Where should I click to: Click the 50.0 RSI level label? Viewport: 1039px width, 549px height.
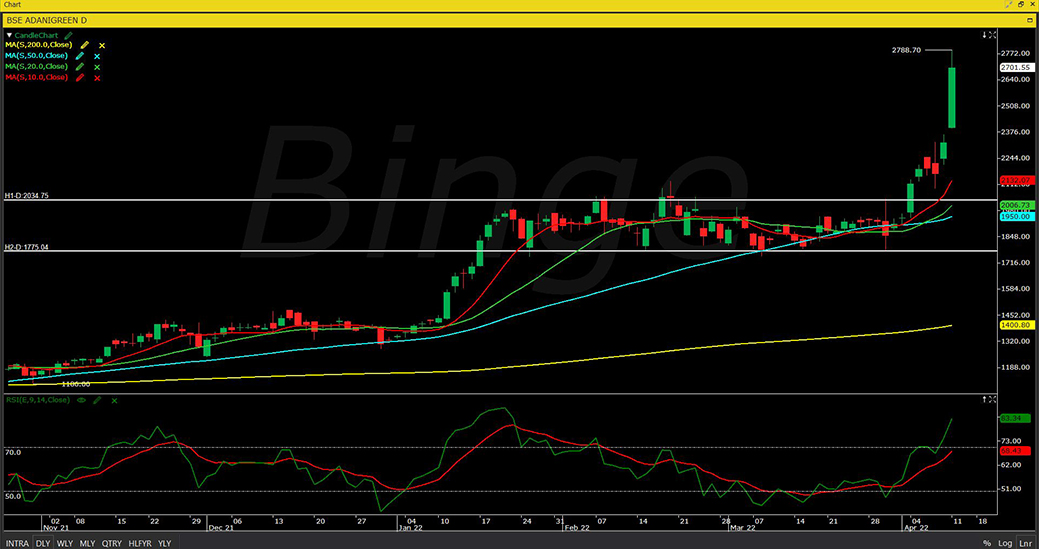pos(13,496)
